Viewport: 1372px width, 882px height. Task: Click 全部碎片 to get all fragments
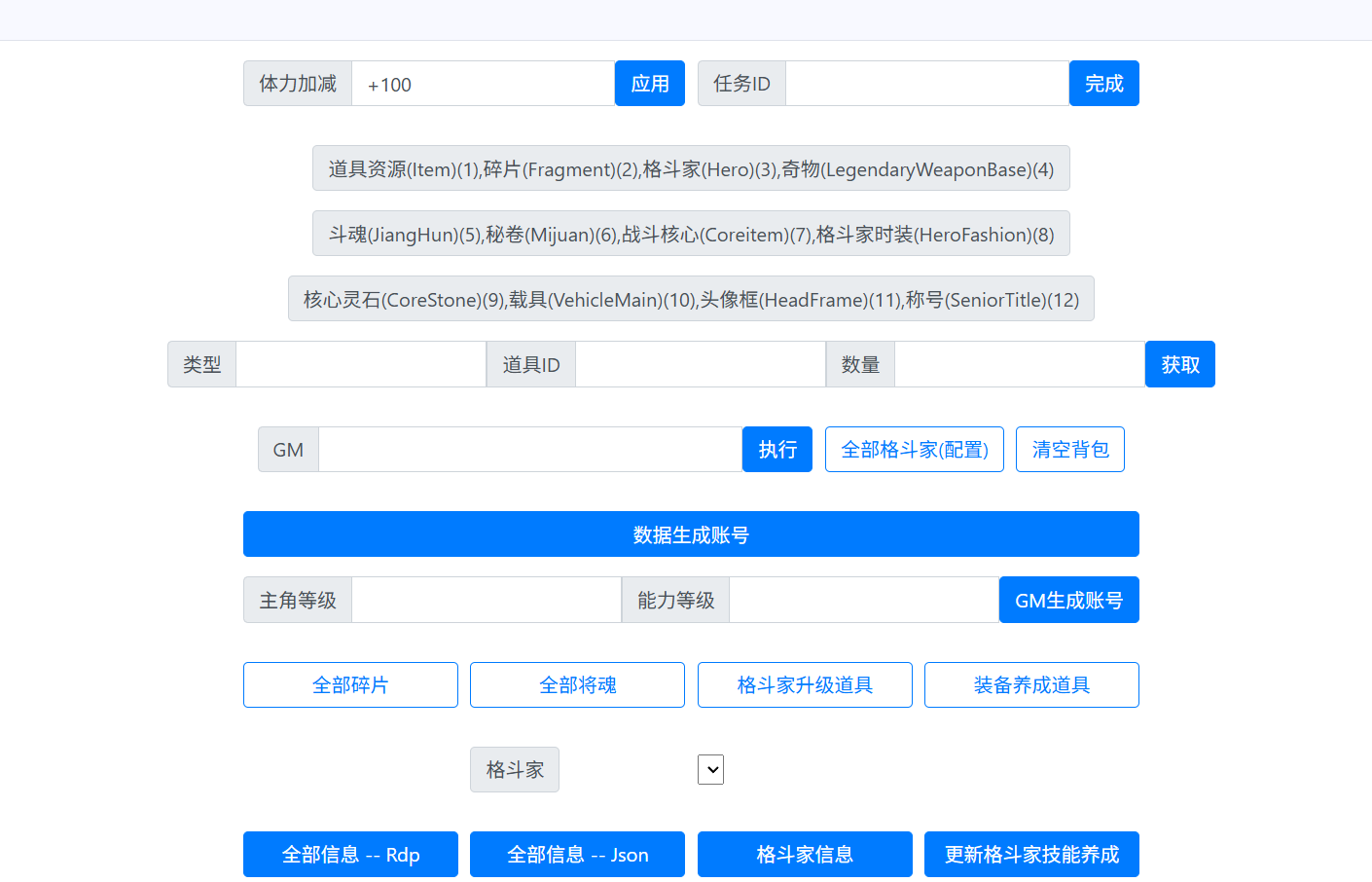(x=350, y=684)
